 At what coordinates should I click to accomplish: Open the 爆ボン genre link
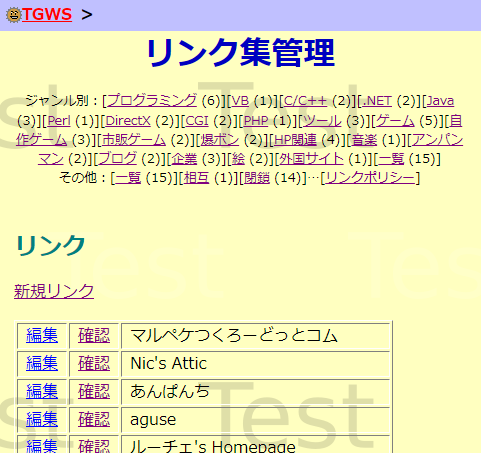point(220,140)
